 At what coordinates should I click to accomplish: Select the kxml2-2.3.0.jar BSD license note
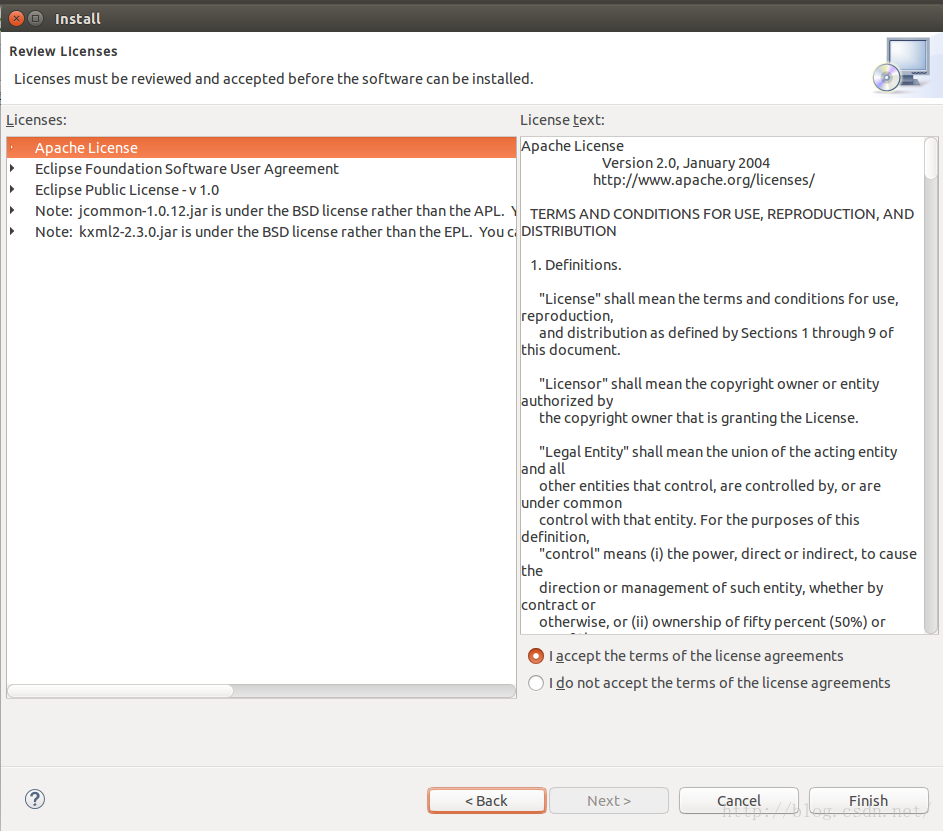click(262, 232)
